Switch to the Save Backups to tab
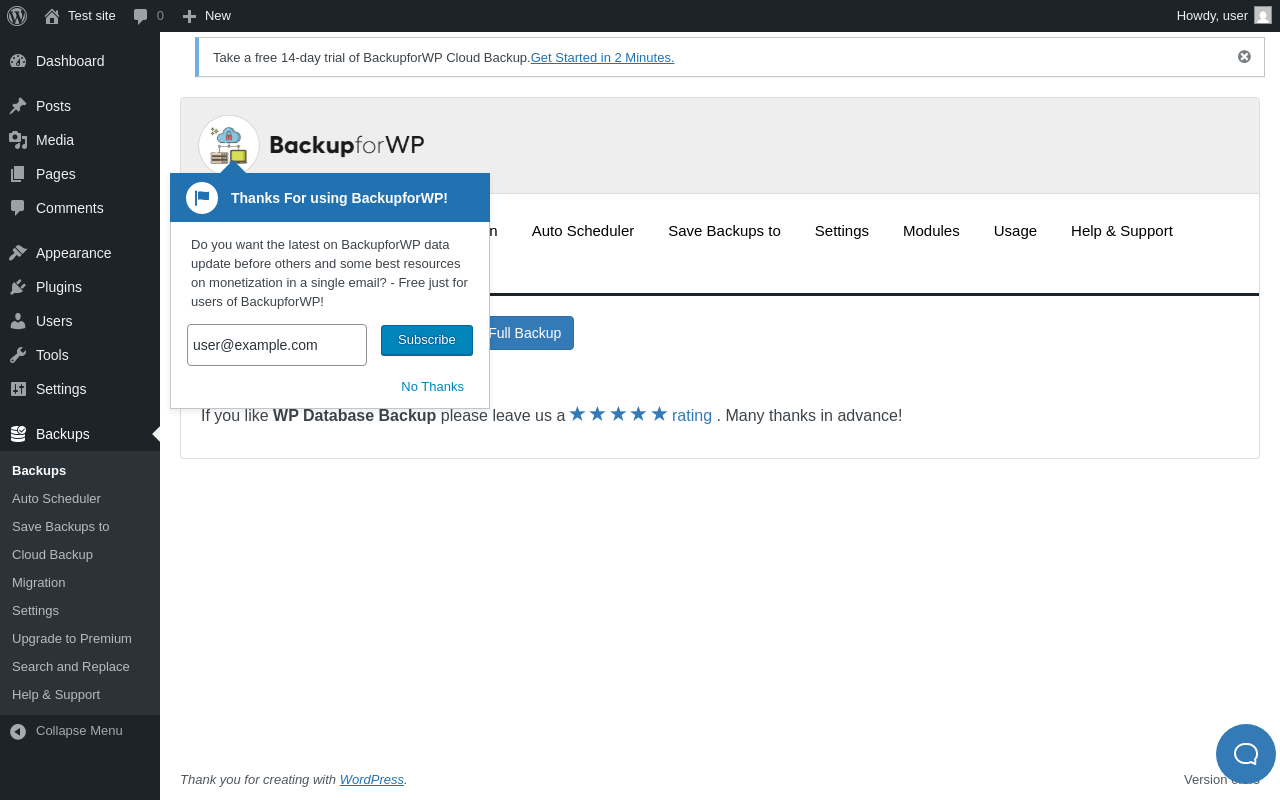The image size is (1280, 800). click(724, 231)
